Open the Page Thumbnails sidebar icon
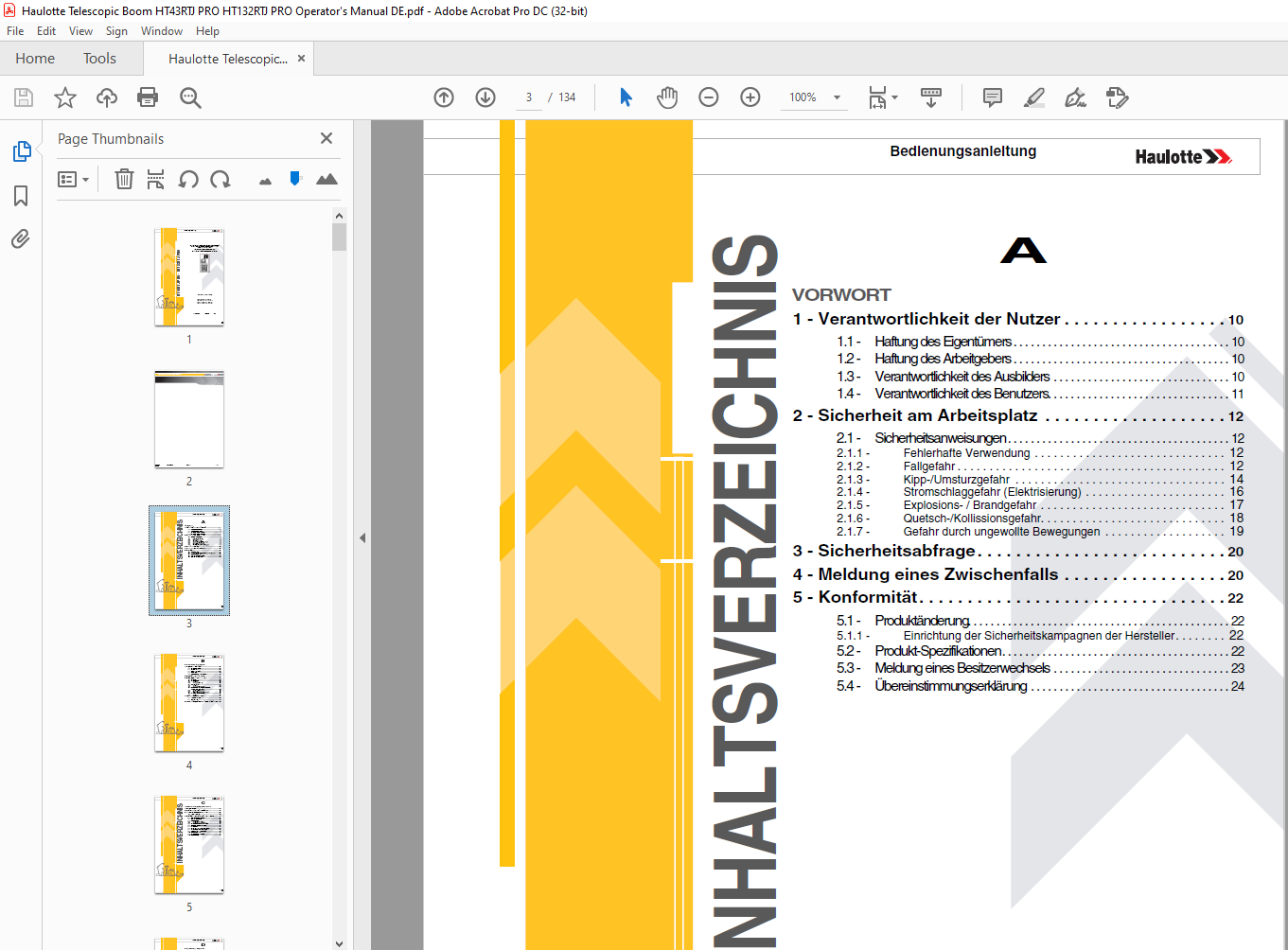 point(21,151)
